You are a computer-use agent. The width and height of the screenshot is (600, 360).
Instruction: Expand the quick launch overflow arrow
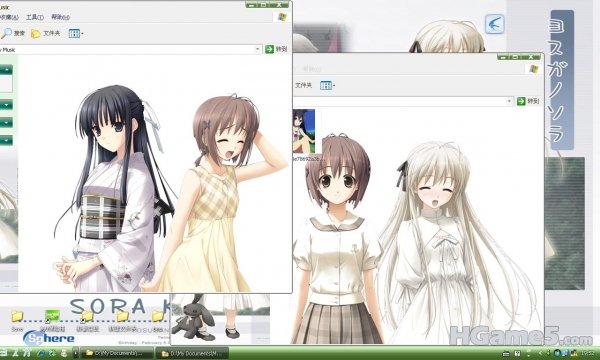point(75,353)
